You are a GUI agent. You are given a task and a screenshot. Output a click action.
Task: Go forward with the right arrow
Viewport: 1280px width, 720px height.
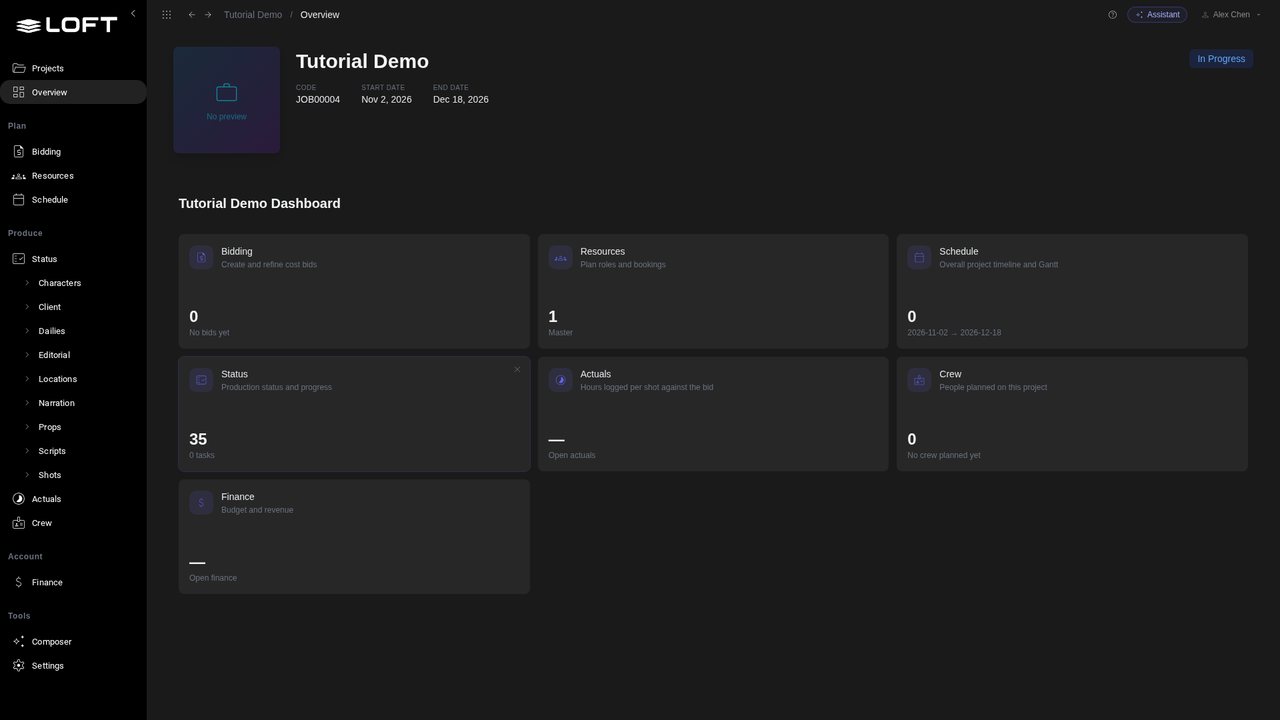click(x=208, y=15)
